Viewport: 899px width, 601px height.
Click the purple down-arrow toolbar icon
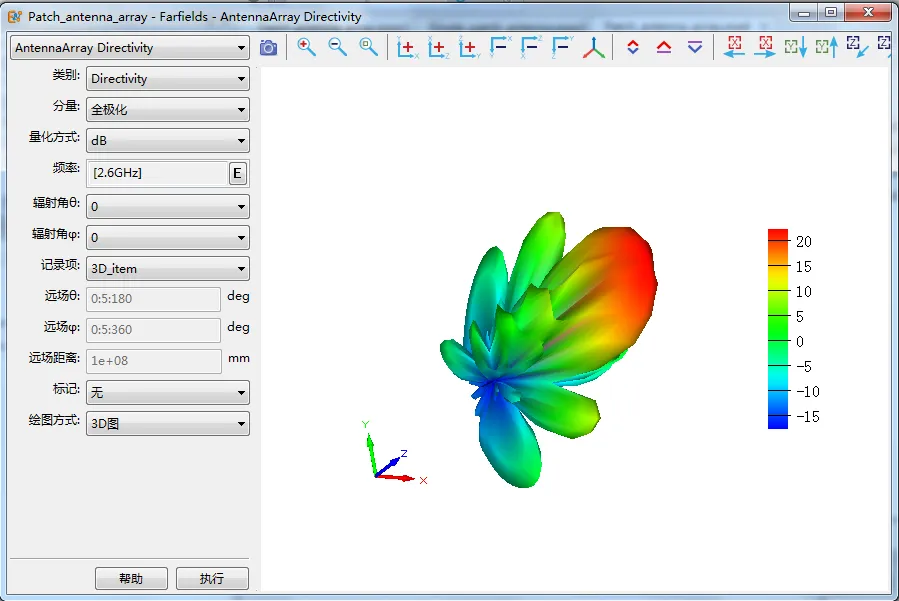point(695,47)
